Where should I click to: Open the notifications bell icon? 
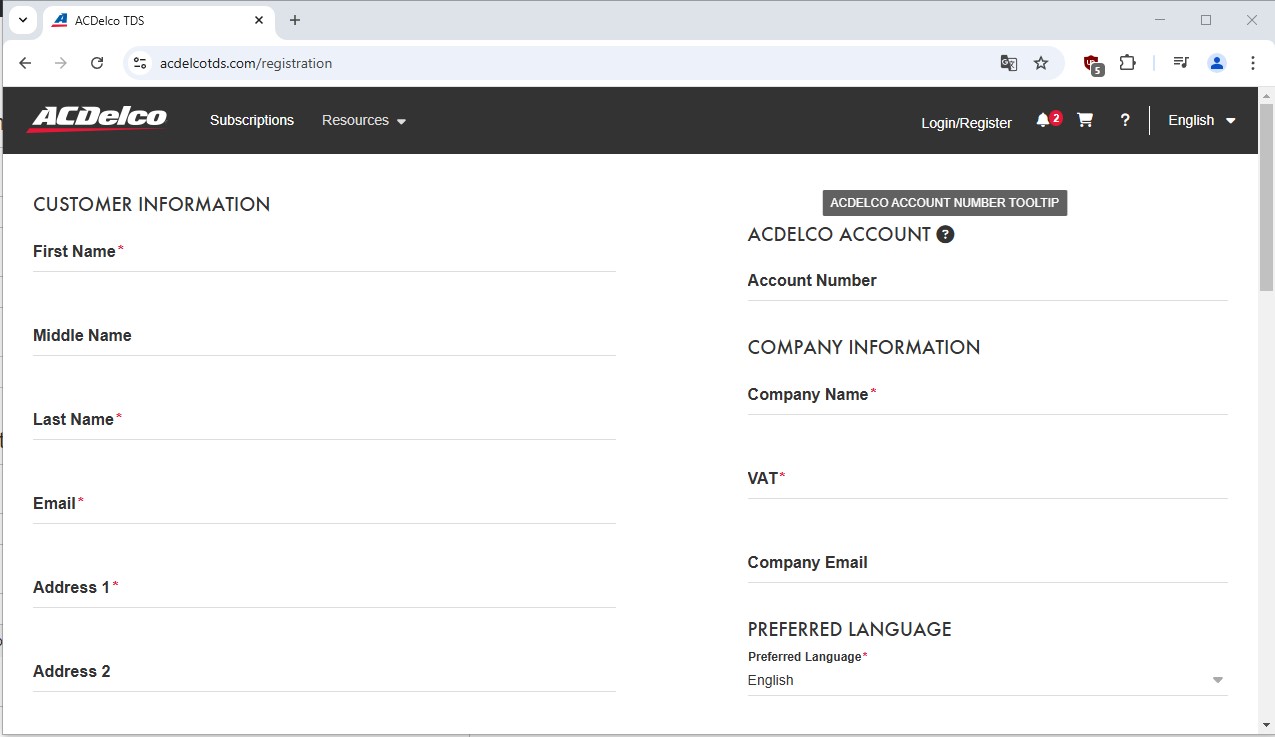click(x=1043, y=120)
